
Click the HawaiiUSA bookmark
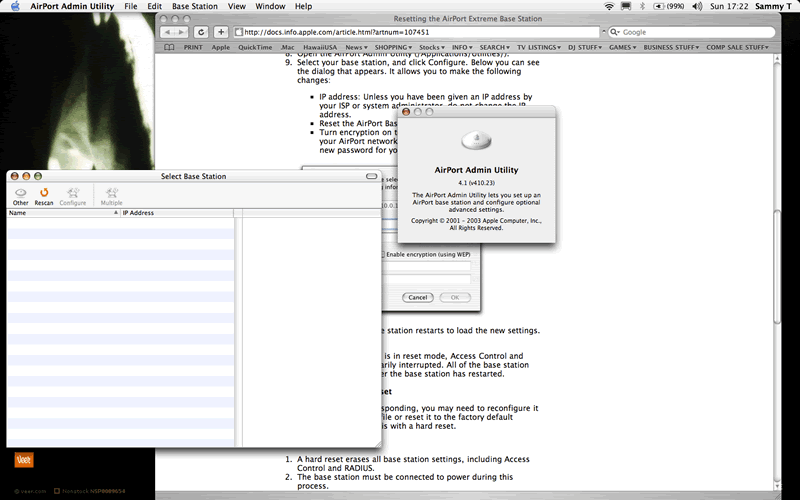(x=320, y=47)
